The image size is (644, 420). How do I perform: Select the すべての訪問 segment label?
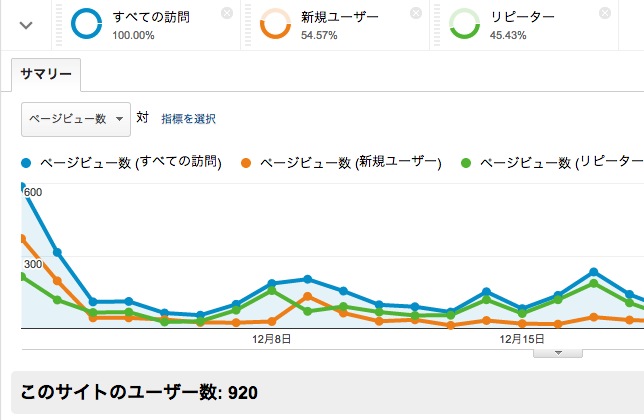click(152, 17)
